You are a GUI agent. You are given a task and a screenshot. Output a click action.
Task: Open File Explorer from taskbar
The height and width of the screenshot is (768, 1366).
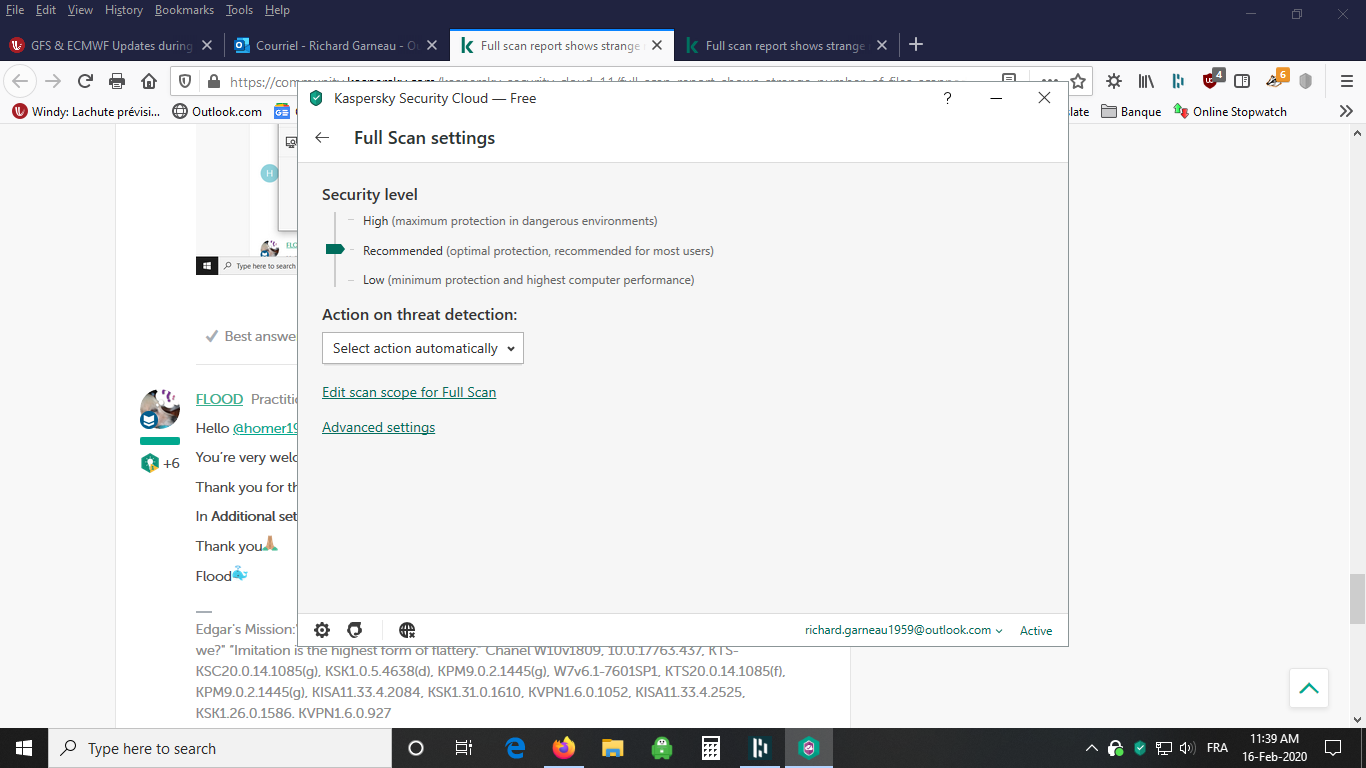613,748
